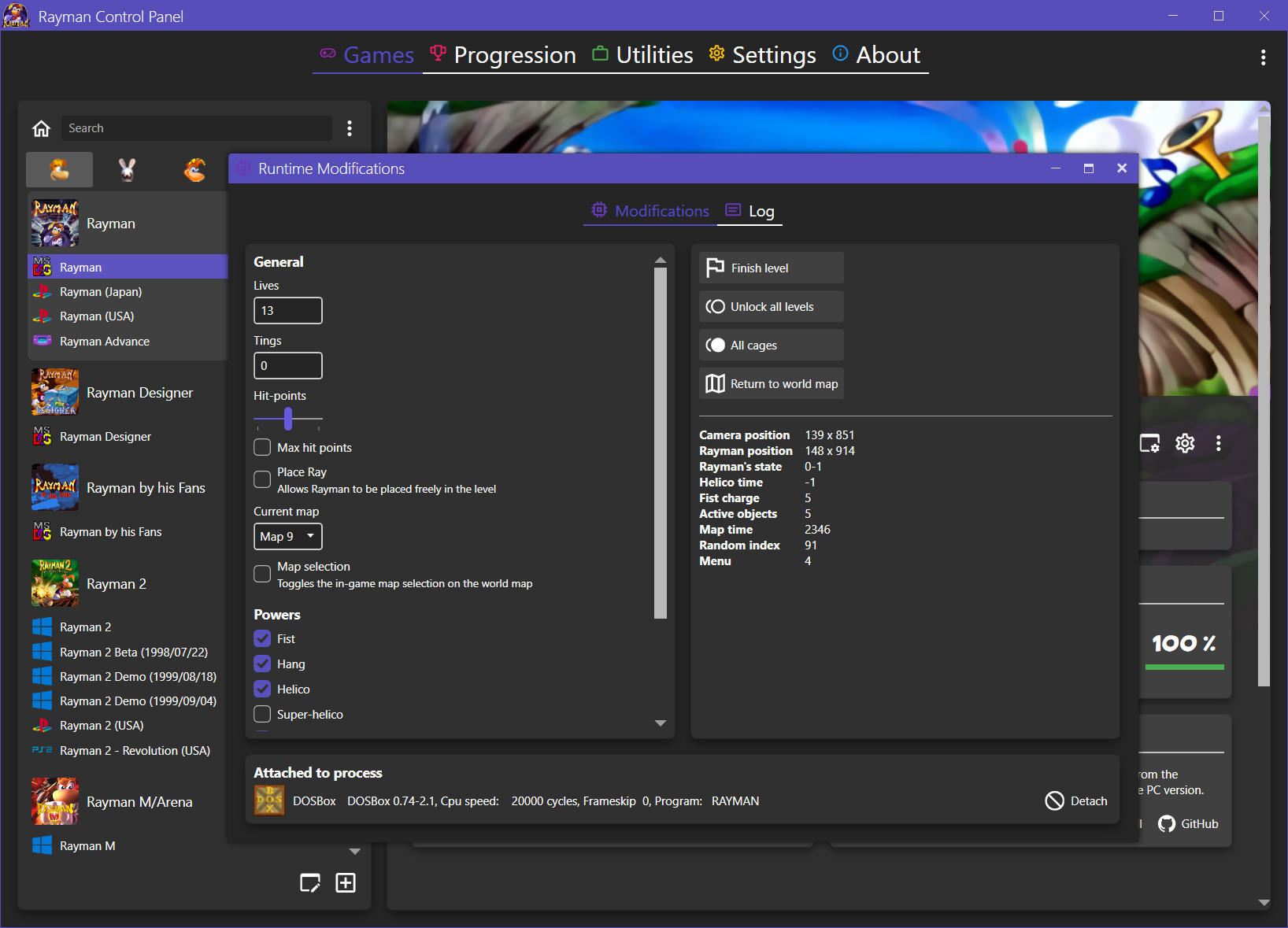
Task: Uncheck the Fist power
Action: (262, 638)
